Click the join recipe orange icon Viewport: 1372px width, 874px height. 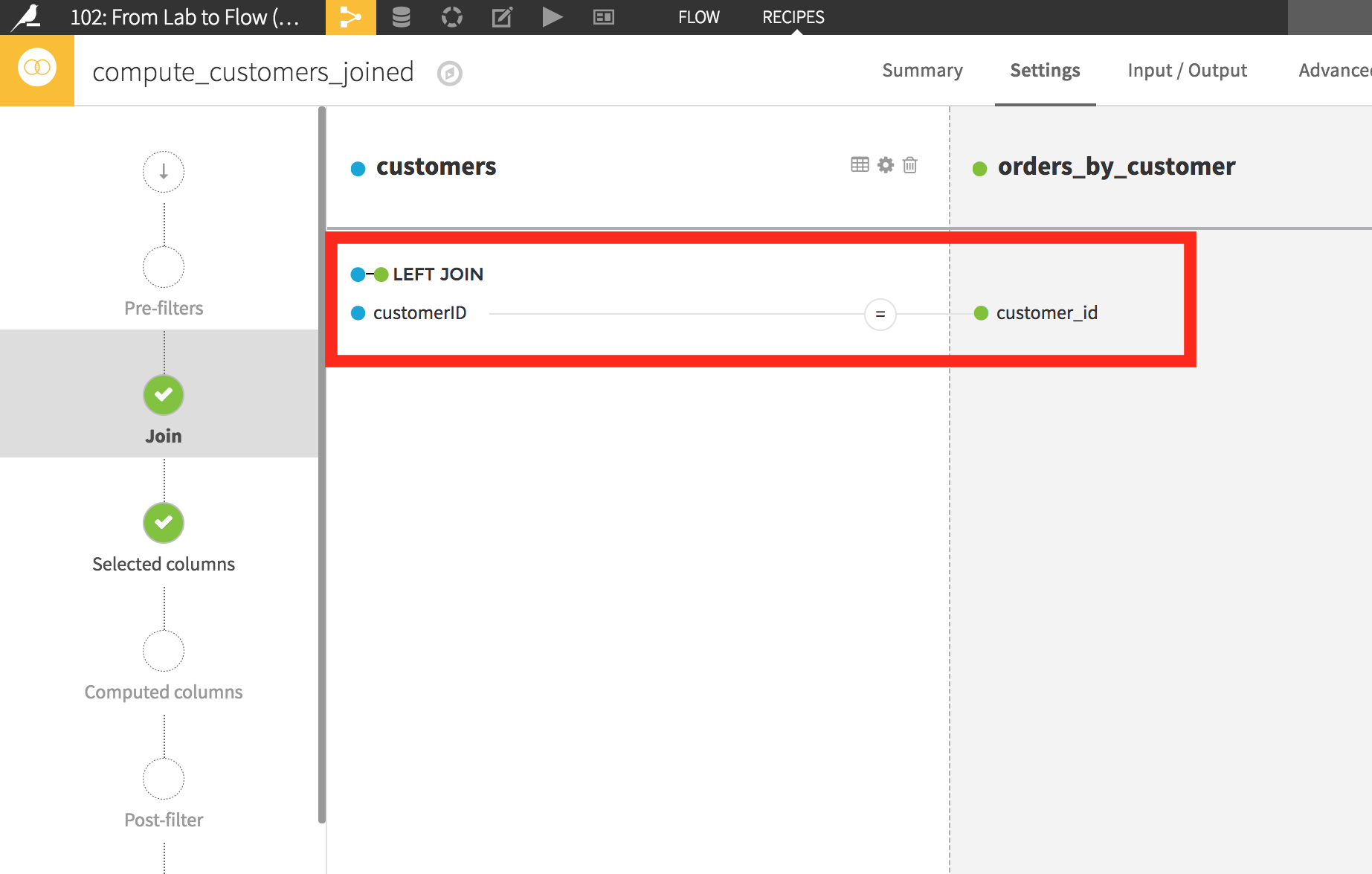pos(37,70)
